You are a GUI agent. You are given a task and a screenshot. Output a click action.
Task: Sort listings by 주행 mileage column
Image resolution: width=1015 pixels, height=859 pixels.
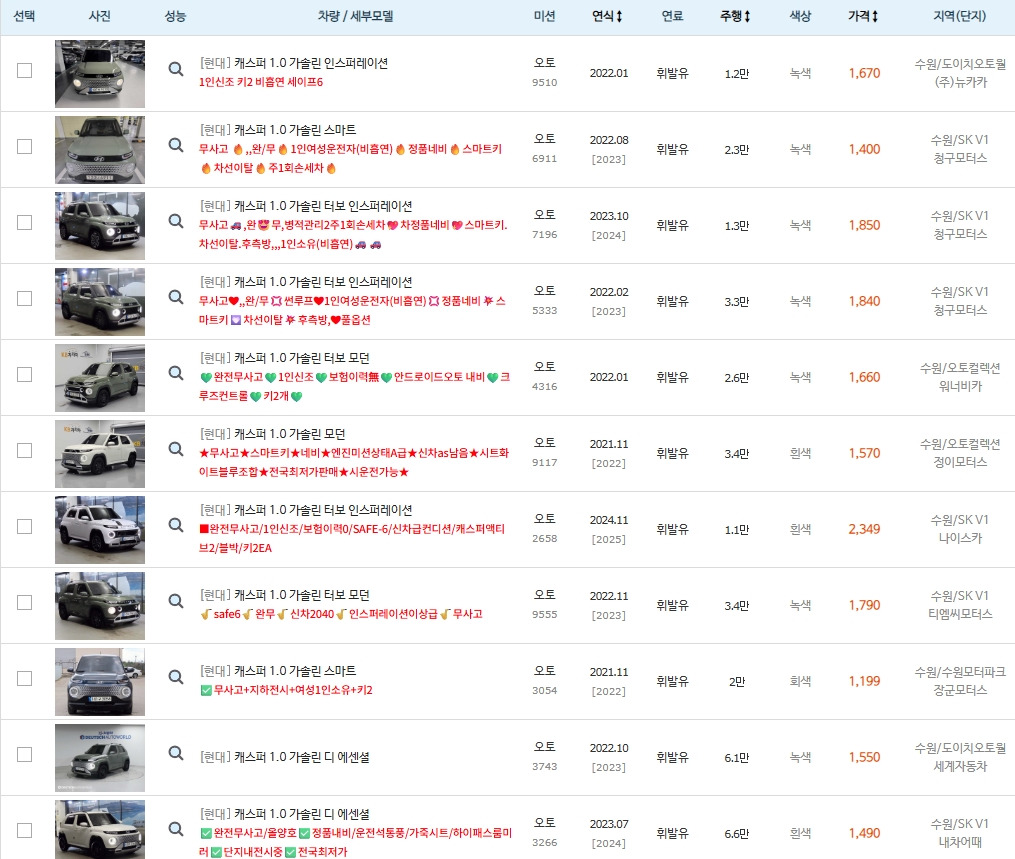point(735,16)
